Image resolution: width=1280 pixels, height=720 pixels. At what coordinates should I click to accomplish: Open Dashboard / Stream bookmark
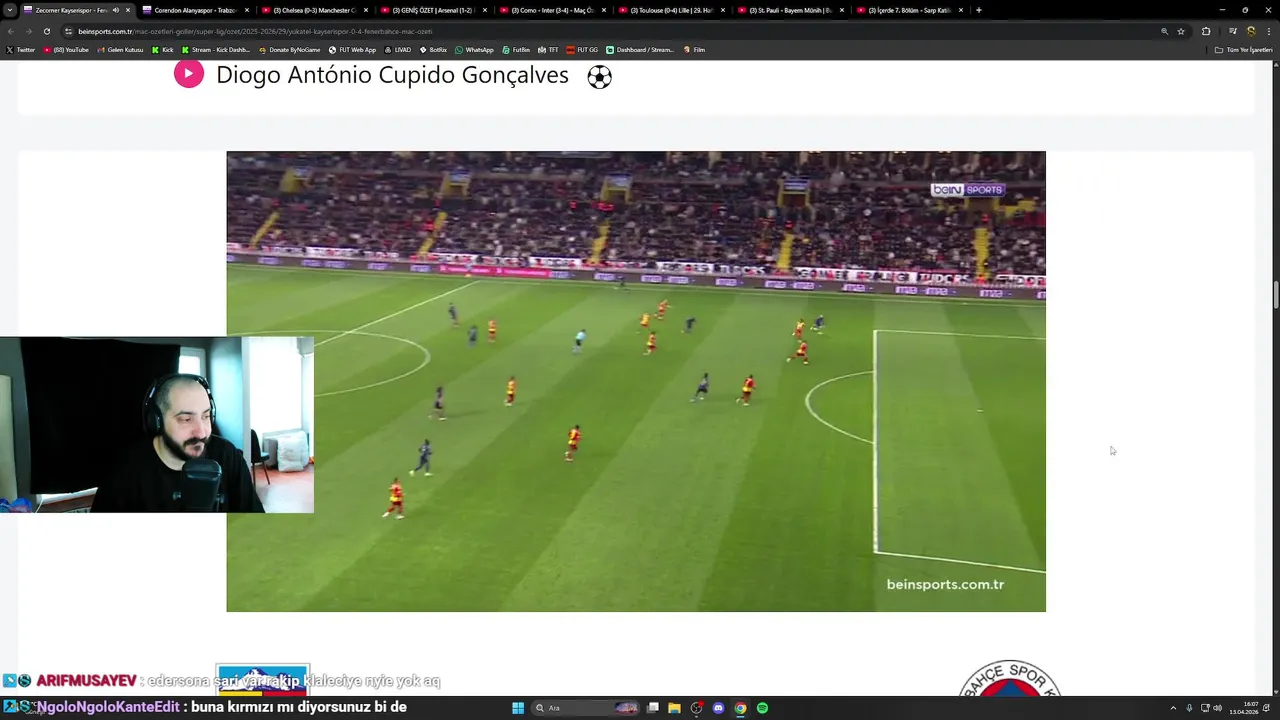pyautogui.click(x=640, y=50)
